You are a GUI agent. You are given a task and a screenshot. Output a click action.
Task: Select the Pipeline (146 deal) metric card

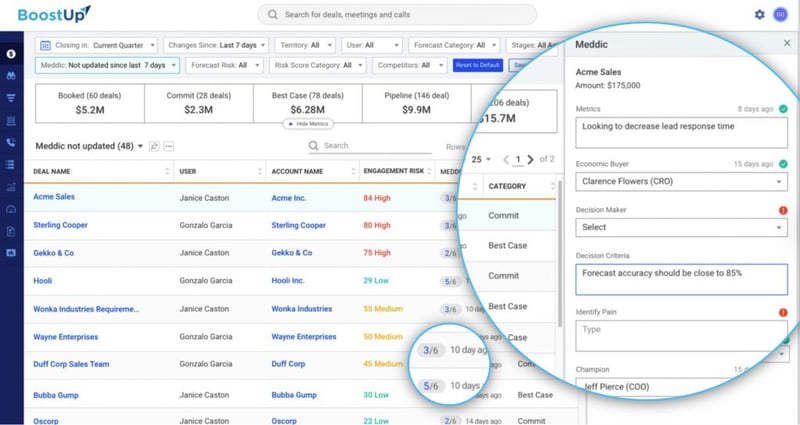coord(416,104)
